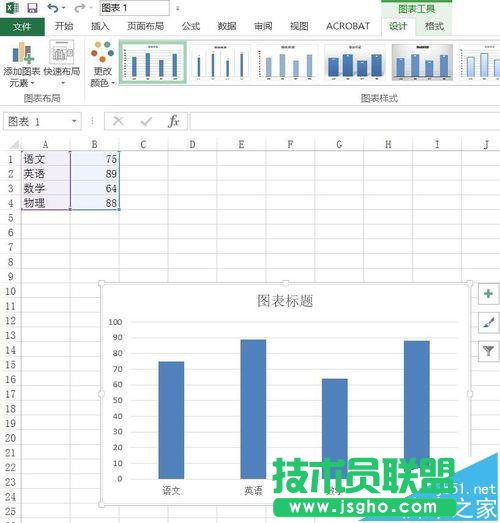This screenshot has height=523, width=500.
Task: Click the select-all corner triangle
Action: tap(14, 144)
